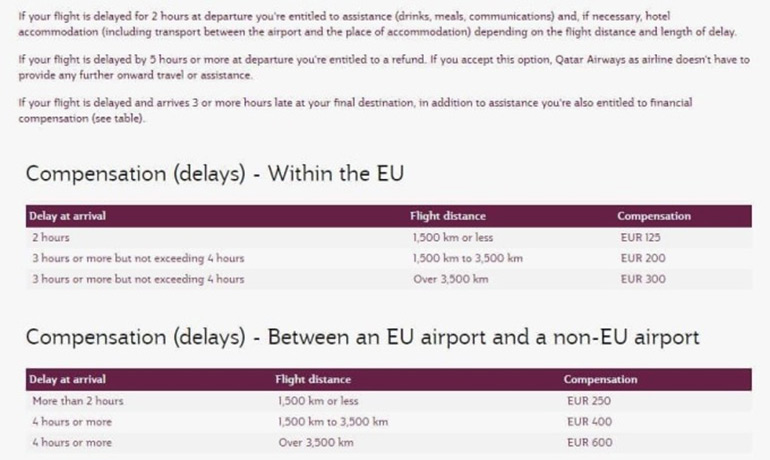Select the EUR 125 compensation amount
770x460 pixels.
[x=640, y=238]
